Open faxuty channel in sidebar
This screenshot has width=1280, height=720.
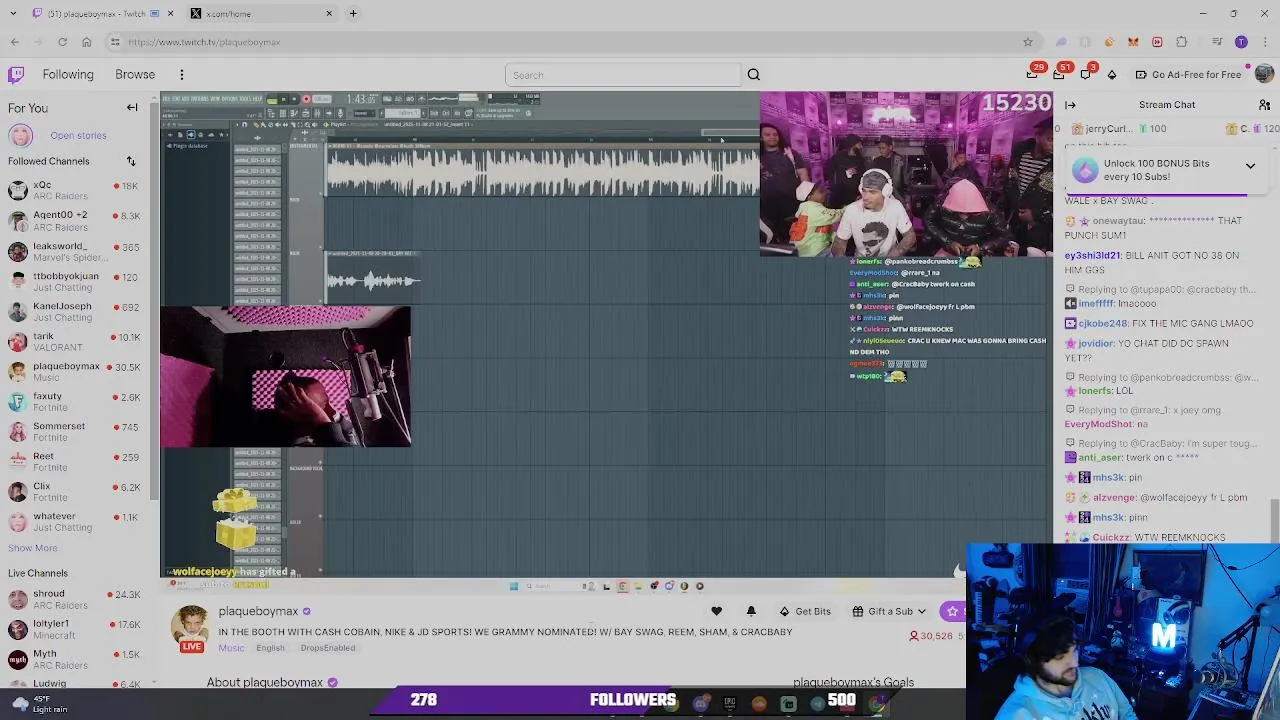coord(75,401)
